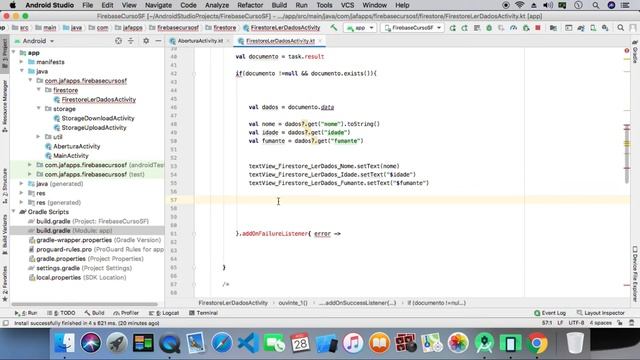This screenshot has width=640, height=360.
Task: Click the Debug app bug icon
Action: [489, 28]
